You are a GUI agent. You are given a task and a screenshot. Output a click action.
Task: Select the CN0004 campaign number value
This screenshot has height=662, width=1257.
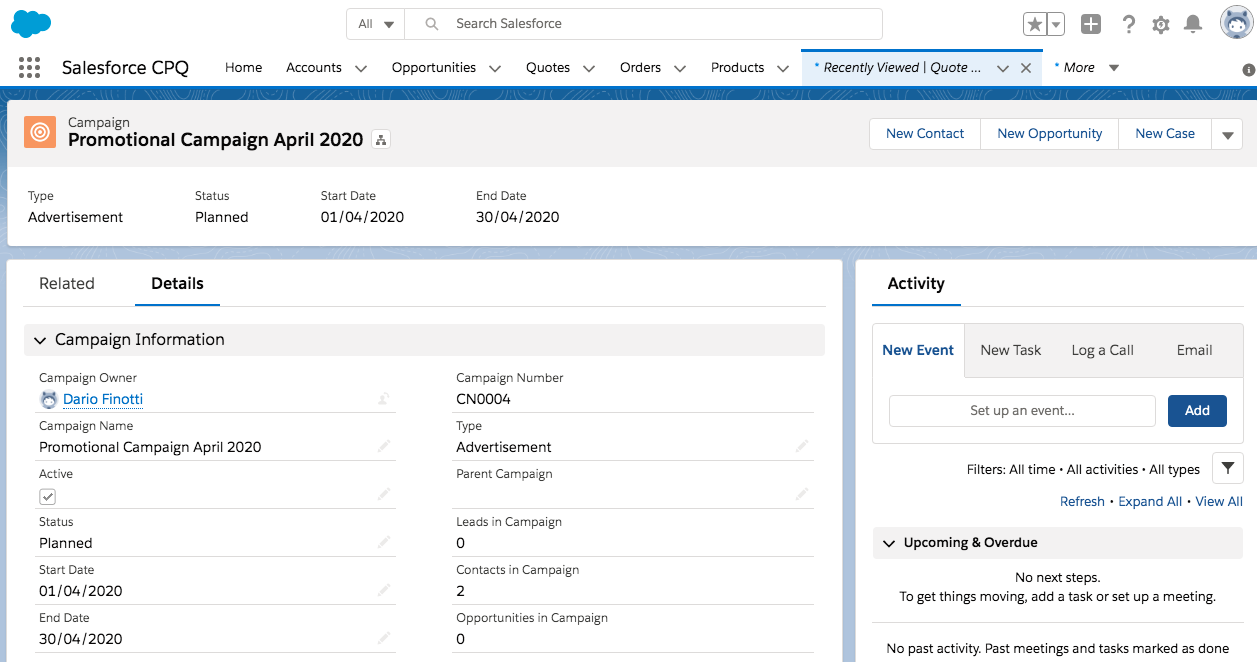[x=484, y=399]
